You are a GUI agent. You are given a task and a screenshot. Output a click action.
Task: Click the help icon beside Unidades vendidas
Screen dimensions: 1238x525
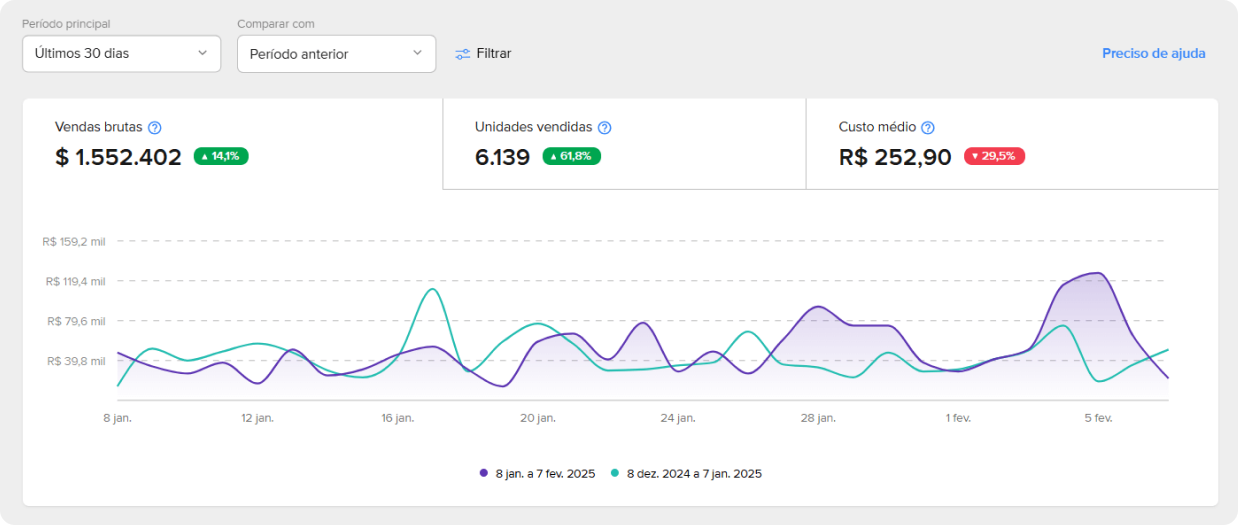pos(604,128)
